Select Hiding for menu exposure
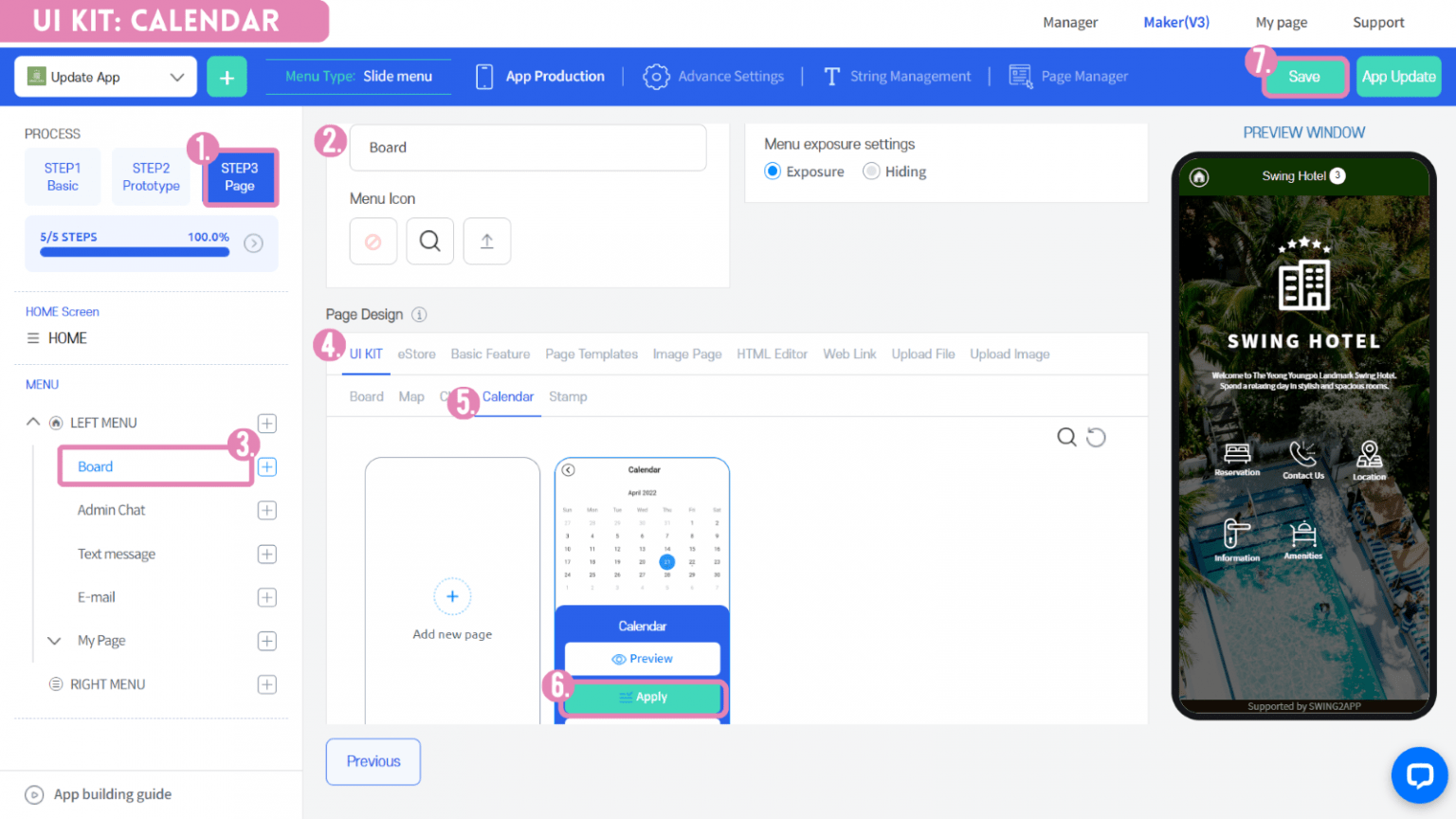 click(x=871, y=172)
